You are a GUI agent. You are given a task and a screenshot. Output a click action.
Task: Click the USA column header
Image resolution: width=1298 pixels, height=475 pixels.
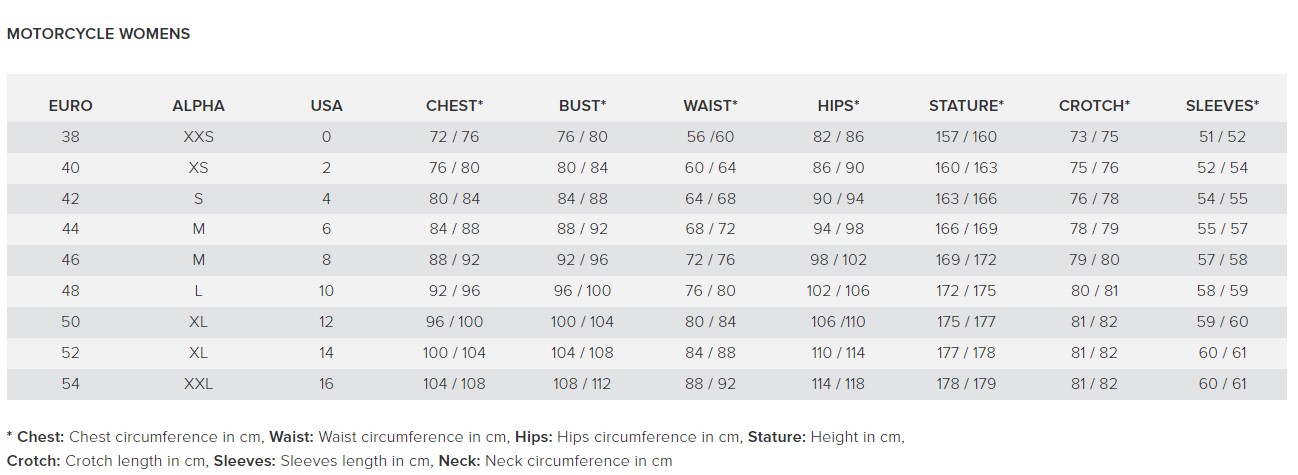[326, 106]
